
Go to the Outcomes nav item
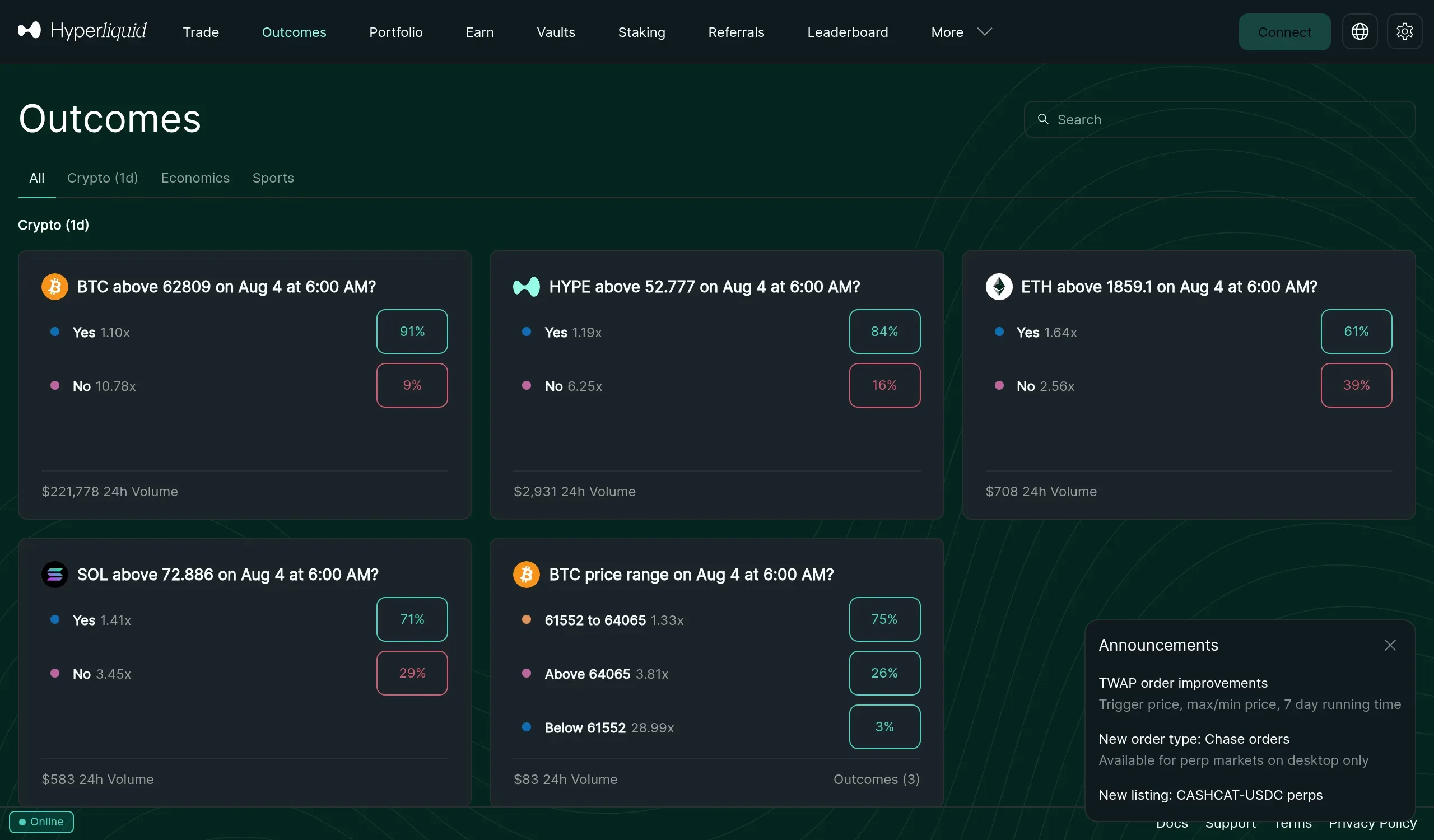(294, 32)
